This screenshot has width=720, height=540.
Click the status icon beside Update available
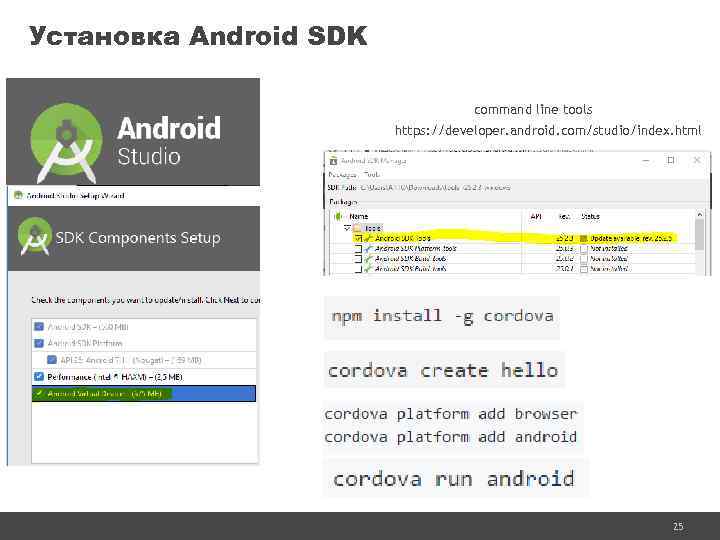tap(584, 238)
